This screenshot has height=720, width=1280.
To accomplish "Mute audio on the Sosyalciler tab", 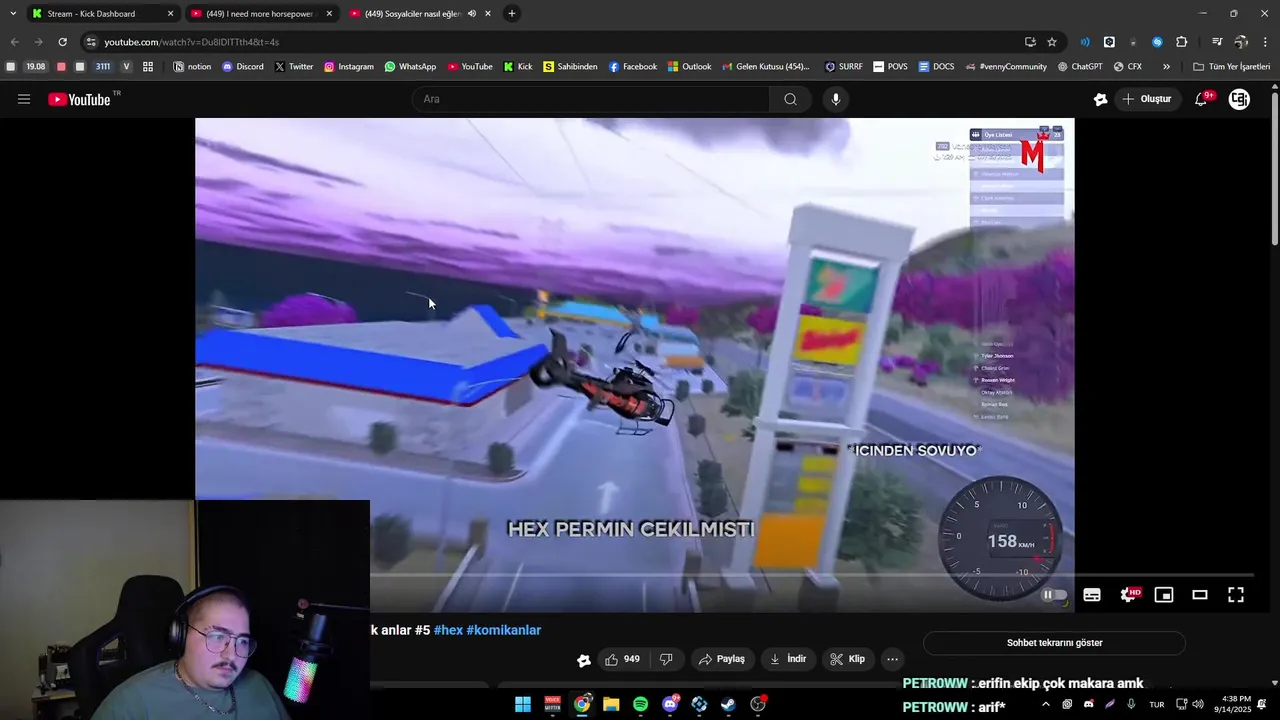I will point(472,13).
